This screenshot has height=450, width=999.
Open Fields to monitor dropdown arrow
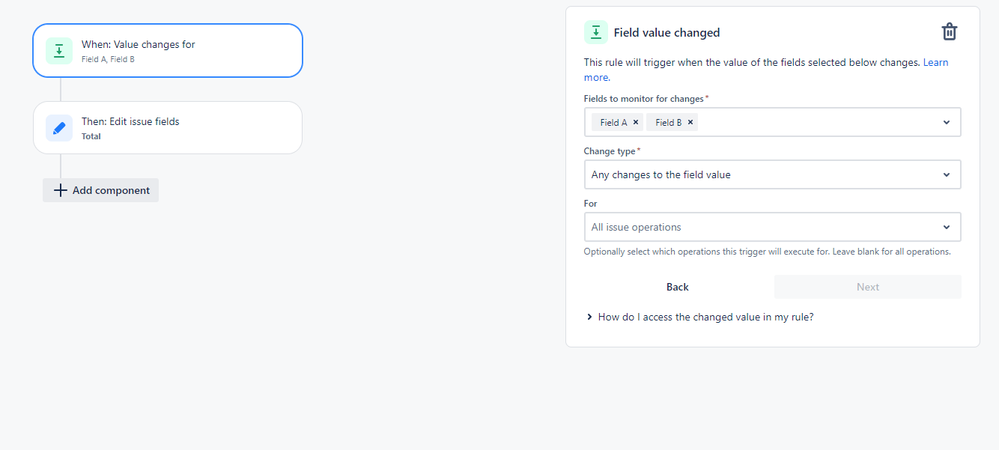946,122
